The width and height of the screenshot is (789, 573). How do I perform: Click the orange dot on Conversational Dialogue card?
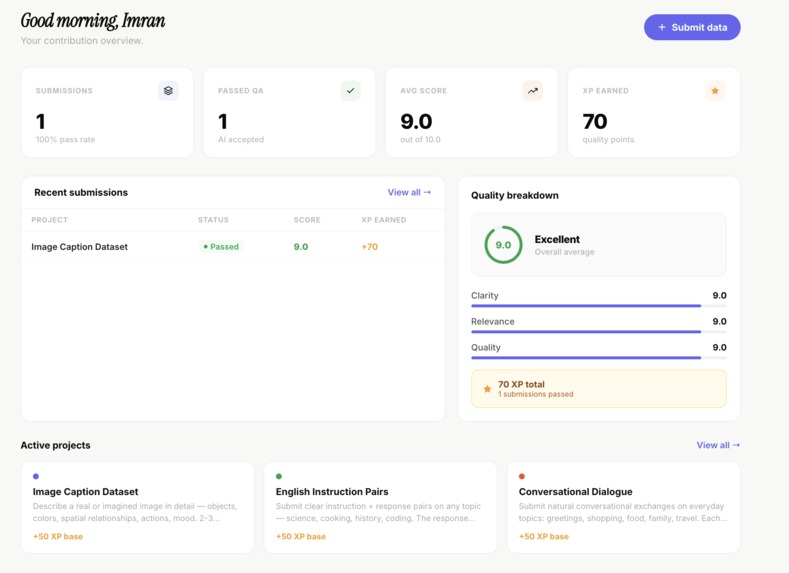[522, 476]
